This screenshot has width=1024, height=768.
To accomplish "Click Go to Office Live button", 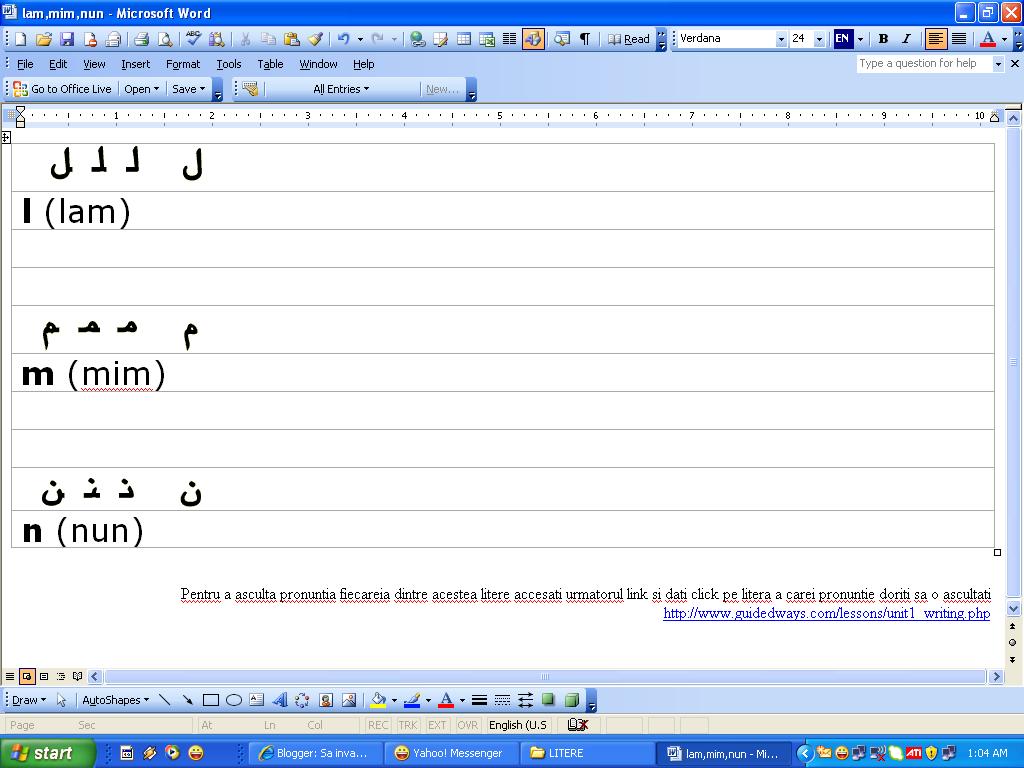I will pyautogui.click(x=63, y=89).
